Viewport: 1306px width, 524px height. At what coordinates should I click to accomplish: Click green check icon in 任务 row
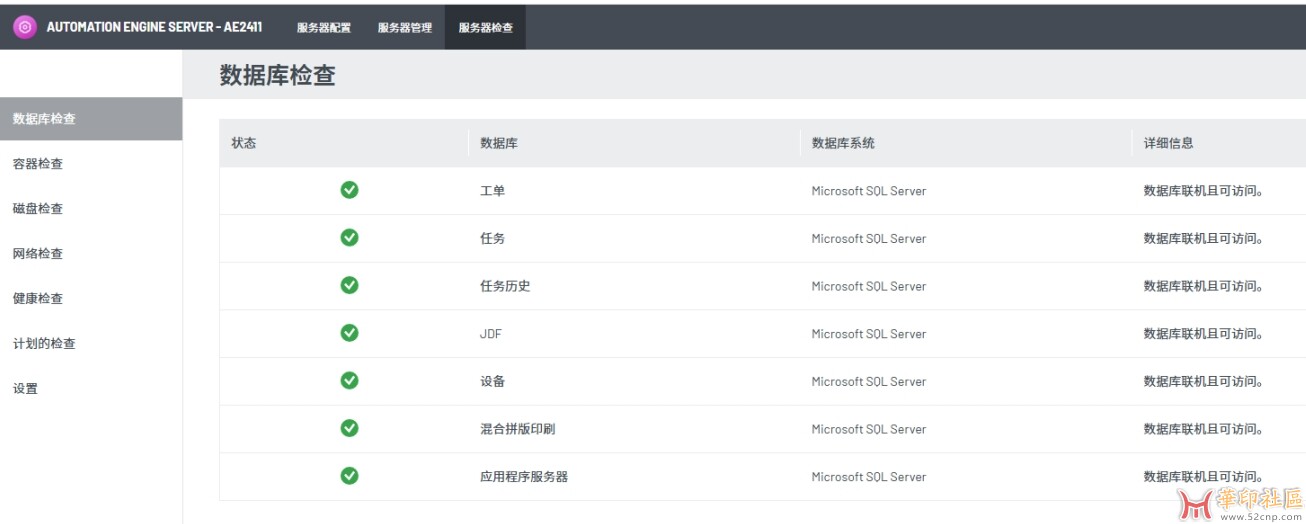click(349, 237)
